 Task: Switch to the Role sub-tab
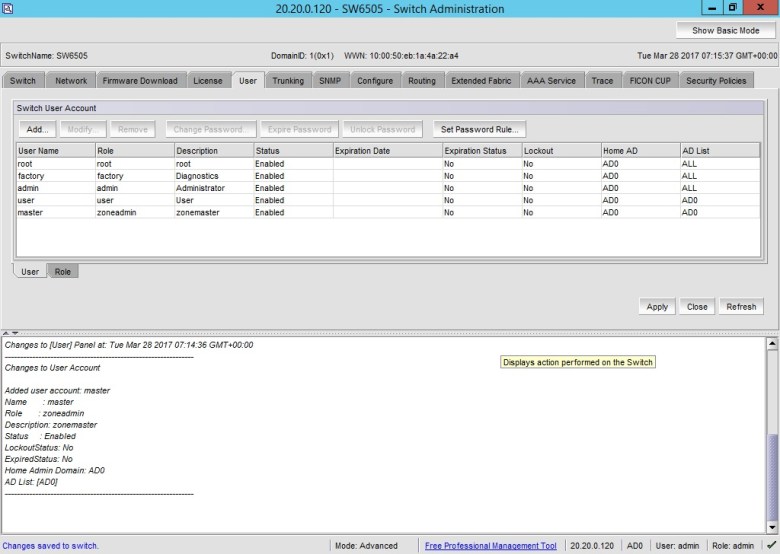(63, 272)
